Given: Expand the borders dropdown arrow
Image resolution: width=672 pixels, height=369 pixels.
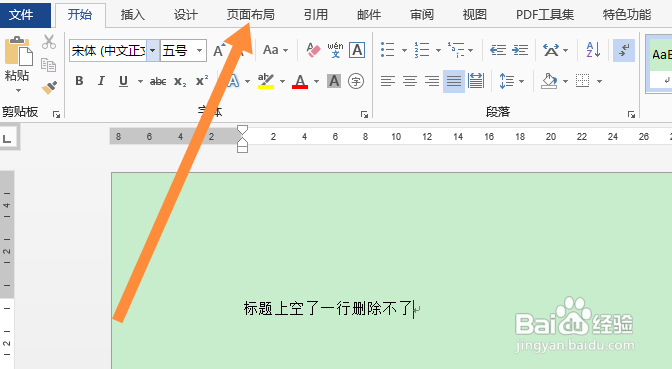Looking at the screenshot, I should (599, 81).
